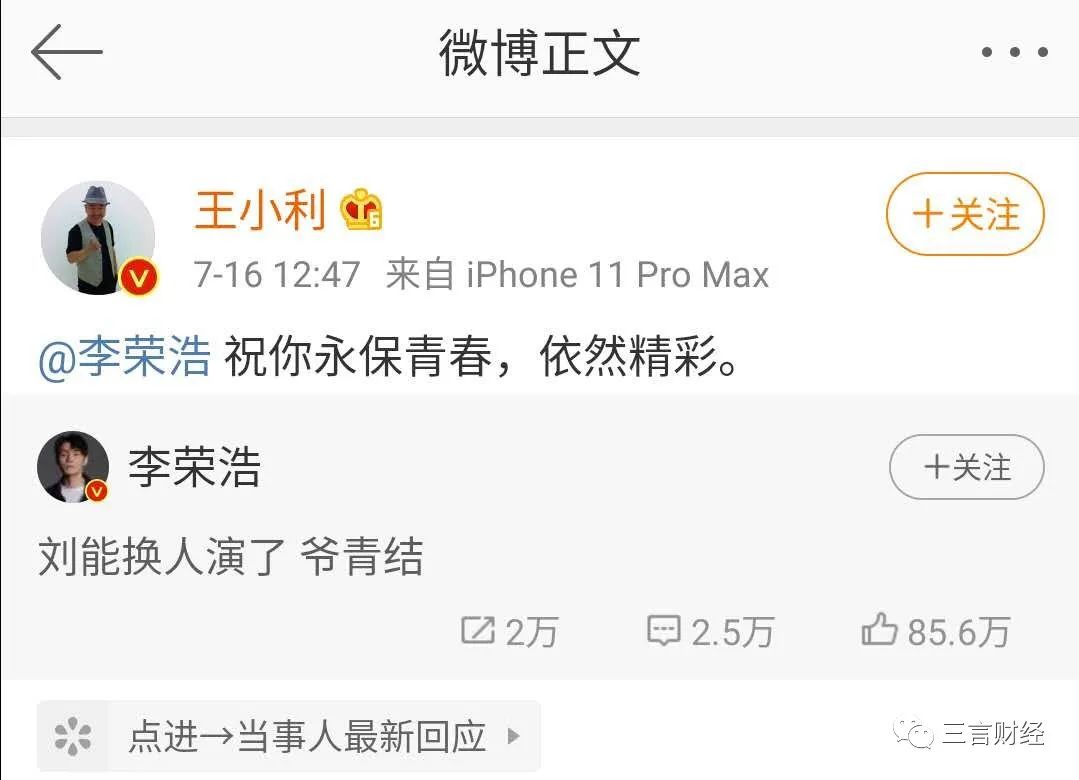
Task: Tap the back arrow icon
Action: tap(67, 52)
